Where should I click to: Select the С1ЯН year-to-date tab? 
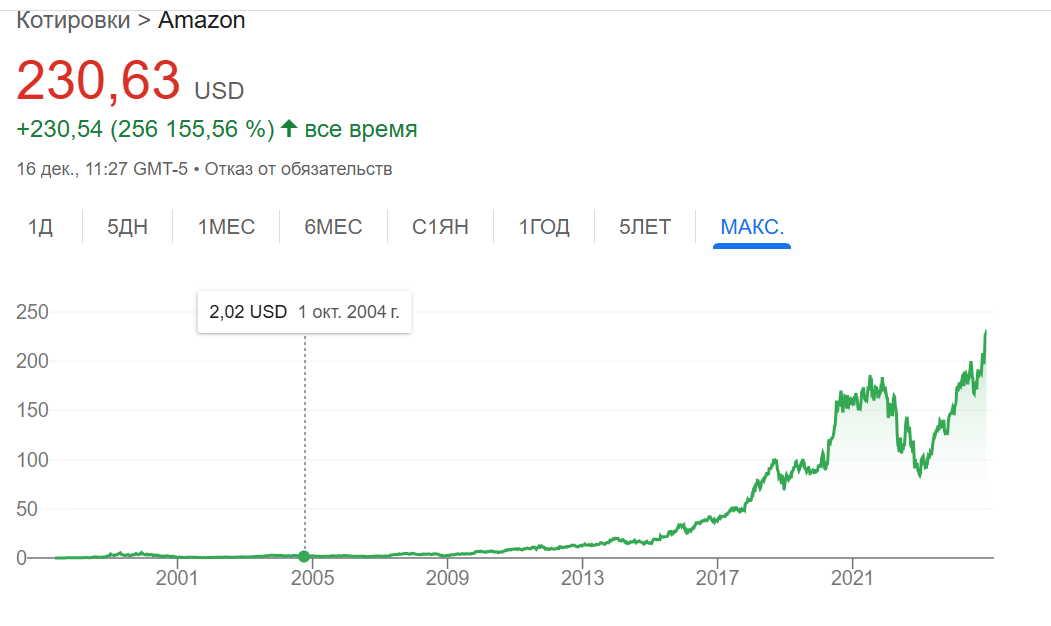point(440,227)
